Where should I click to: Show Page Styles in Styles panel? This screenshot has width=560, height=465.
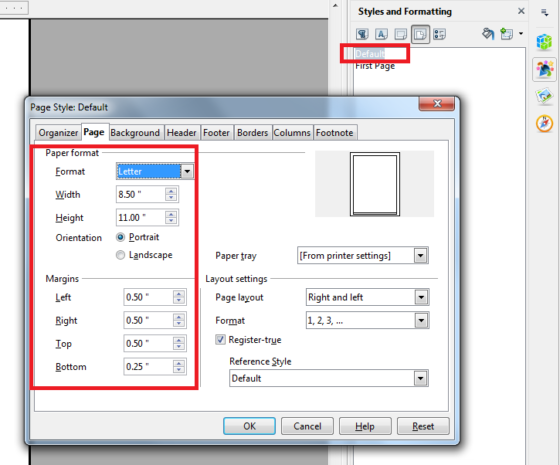[x=420, y=34]
